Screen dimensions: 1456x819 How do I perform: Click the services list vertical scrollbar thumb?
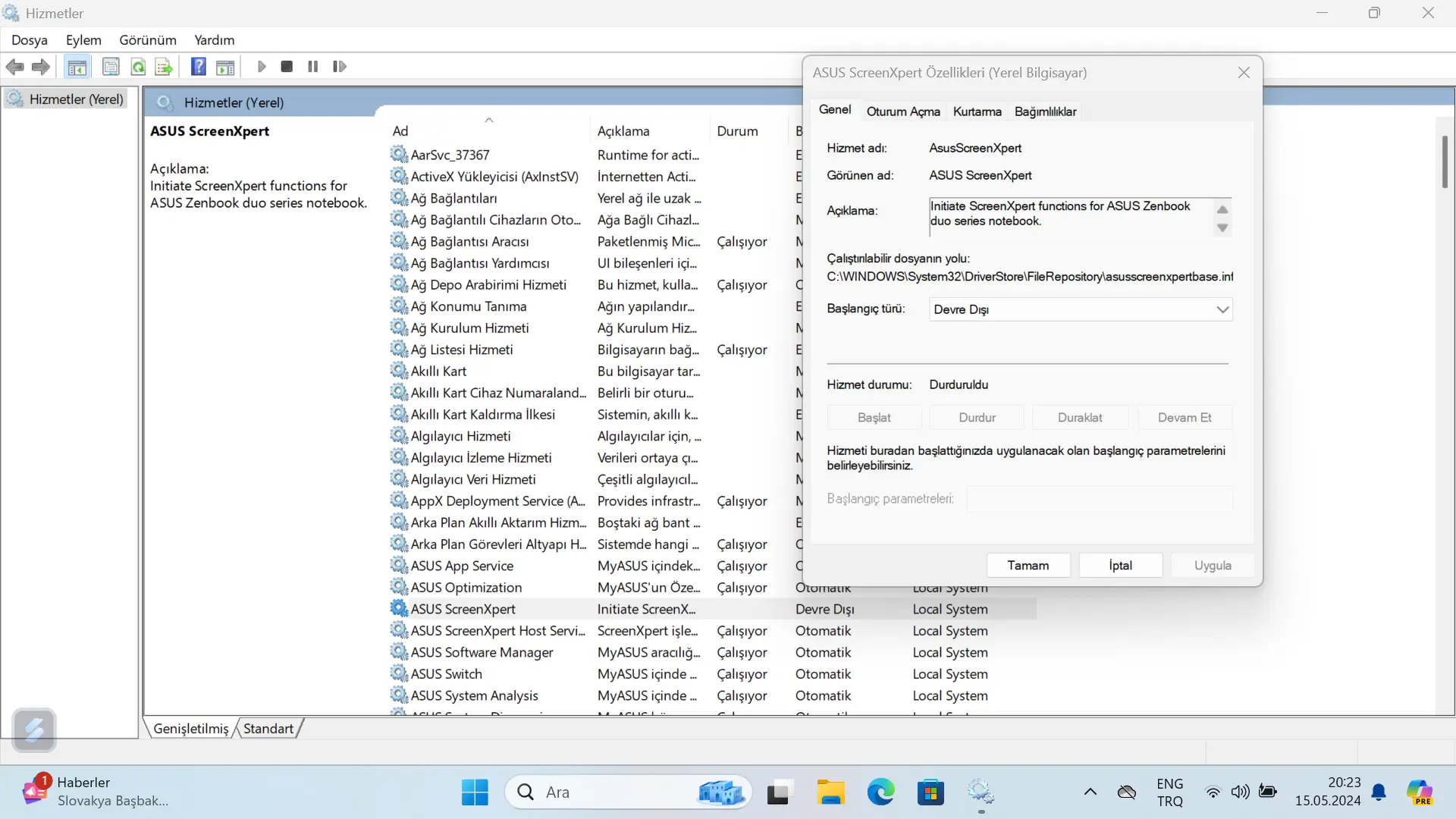1445,162
